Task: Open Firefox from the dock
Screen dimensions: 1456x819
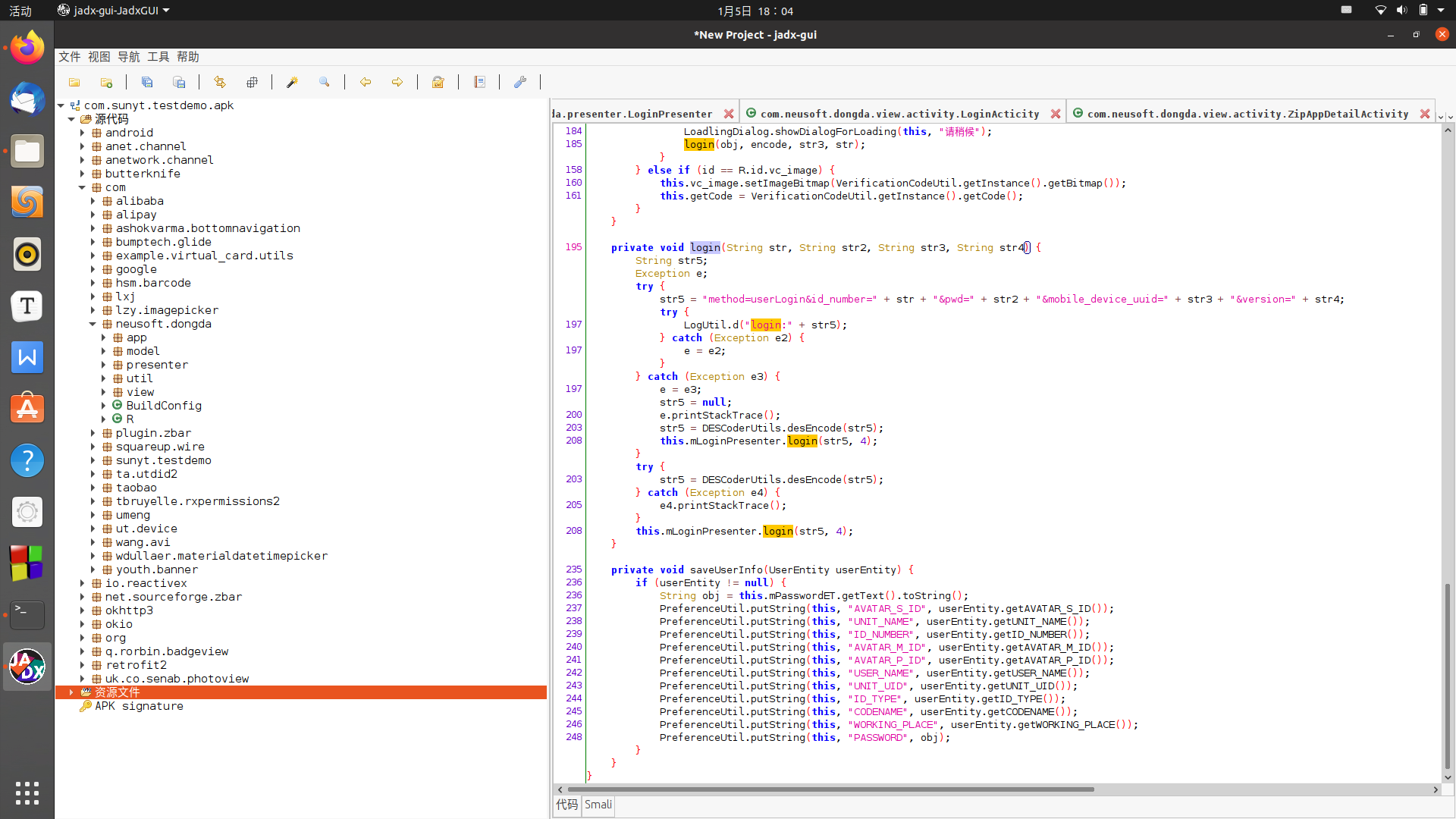Action: [x=27, y=49]
